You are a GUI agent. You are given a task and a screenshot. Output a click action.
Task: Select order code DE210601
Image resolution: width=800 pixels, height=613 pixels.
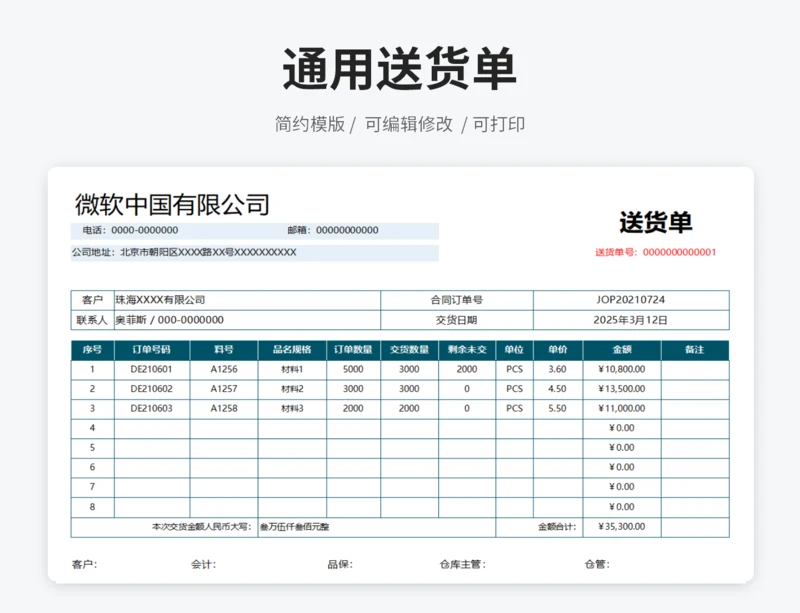[152, 369]
